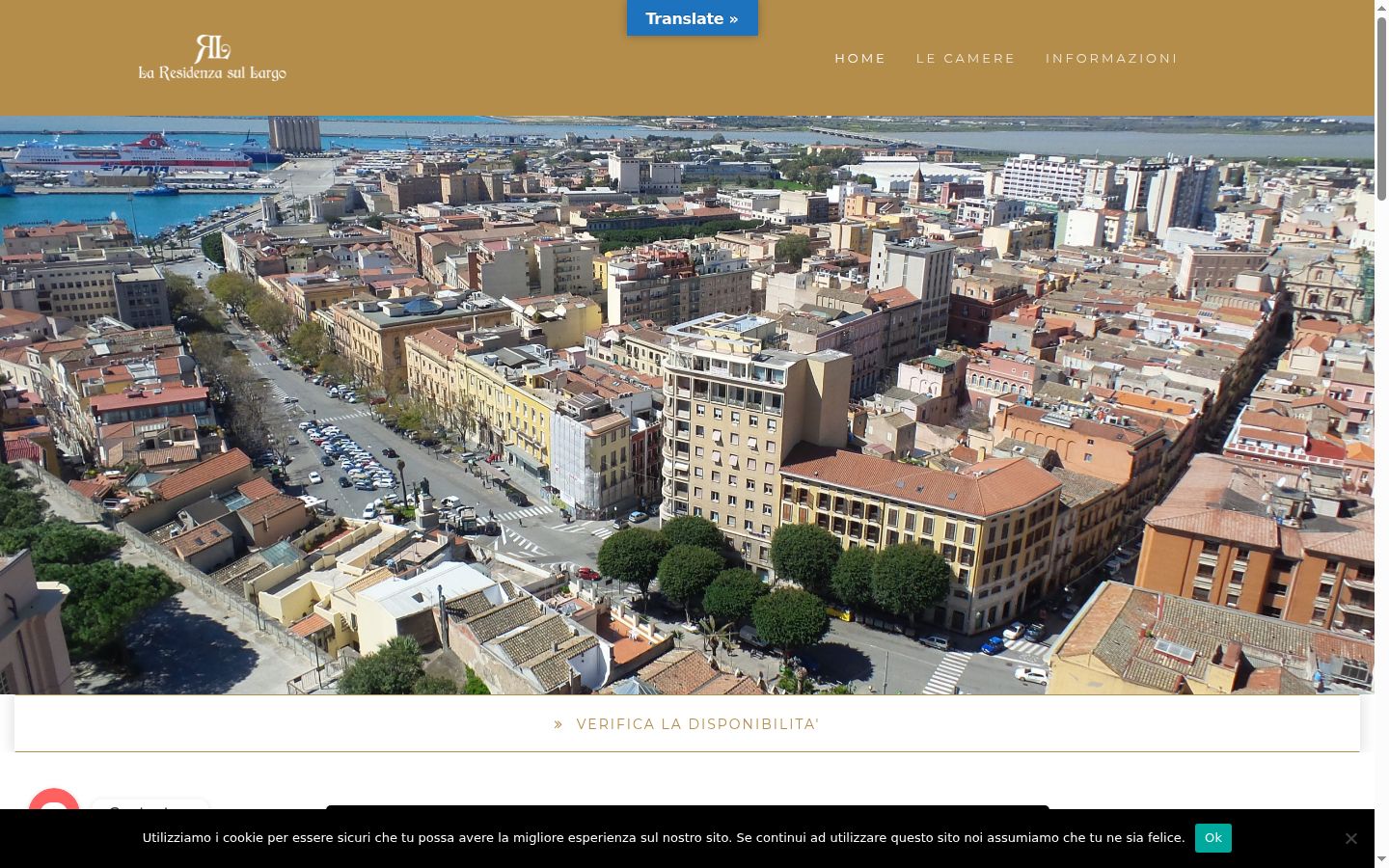
Task: Accept cookies with the Ok button
Action: point(1212,838)
